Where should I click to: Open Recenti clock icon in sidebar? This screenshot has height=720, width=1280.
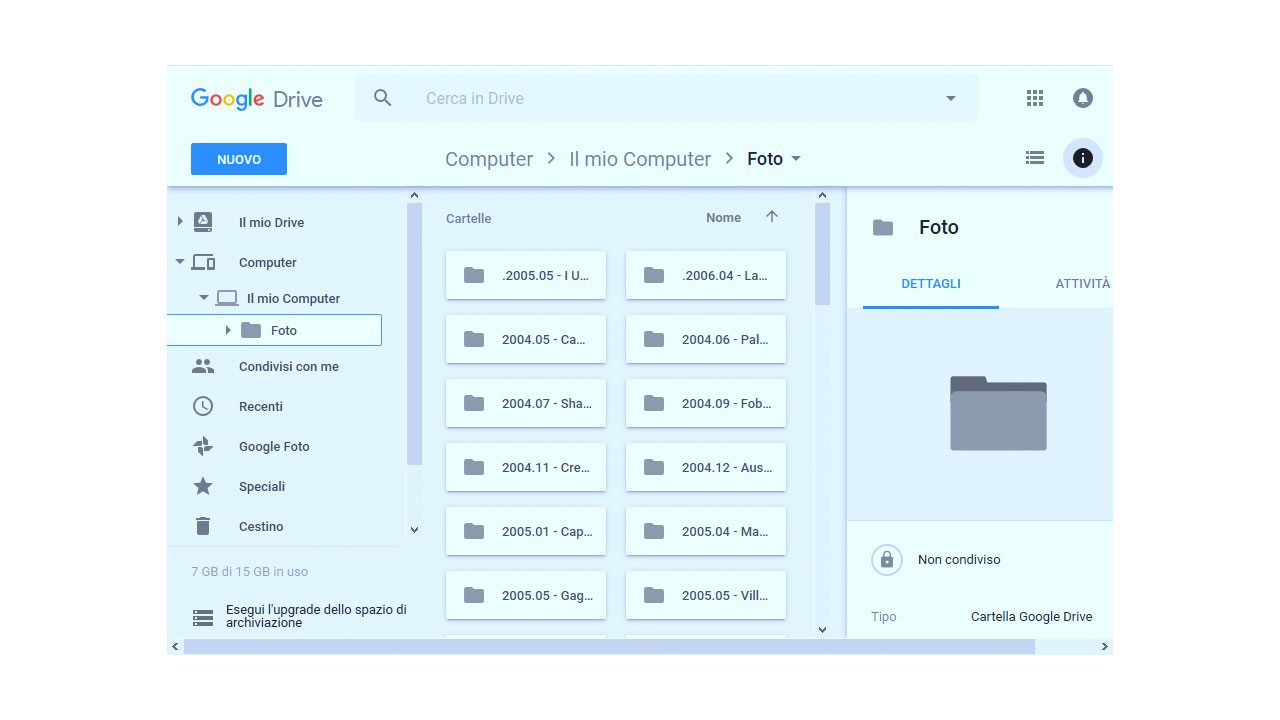[x=203, y=406]
